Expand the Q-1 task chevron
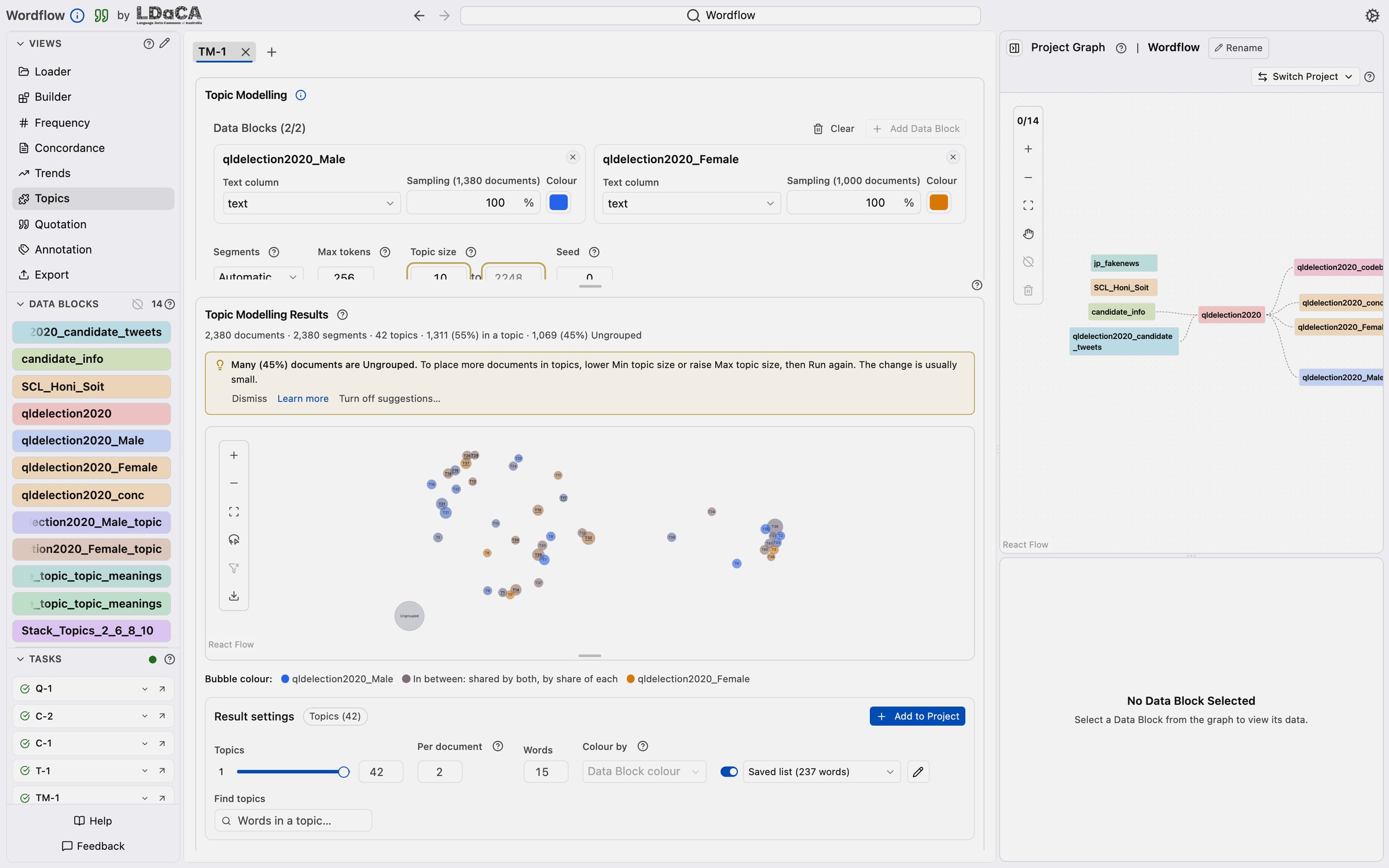 145,689
